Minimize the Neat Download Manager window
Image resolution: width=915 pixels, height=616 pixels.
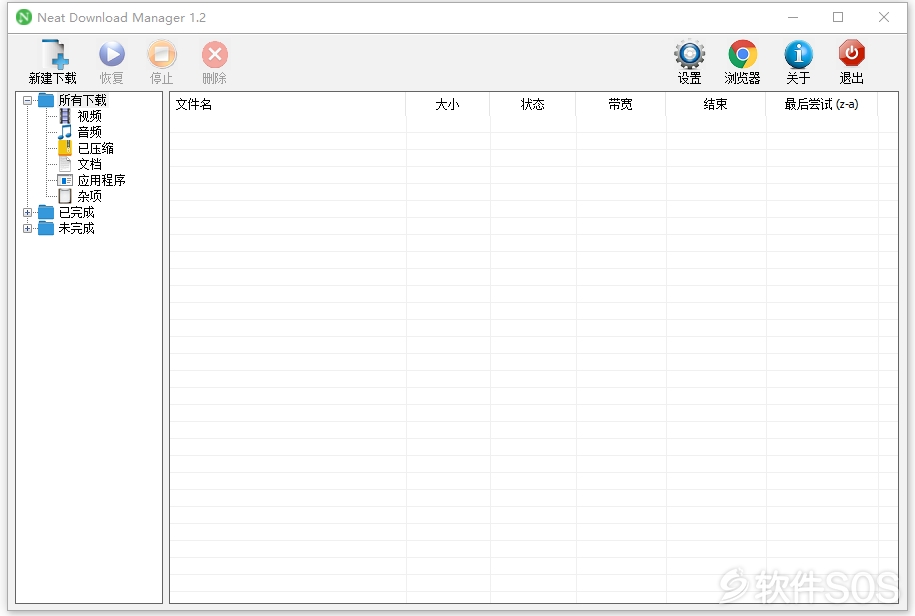[x=792, y=18]
